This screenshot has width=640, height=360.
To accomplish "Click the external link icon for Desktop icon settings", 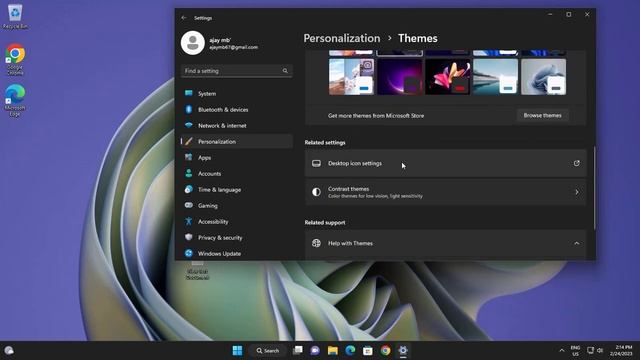I will (x=577, y=163).
